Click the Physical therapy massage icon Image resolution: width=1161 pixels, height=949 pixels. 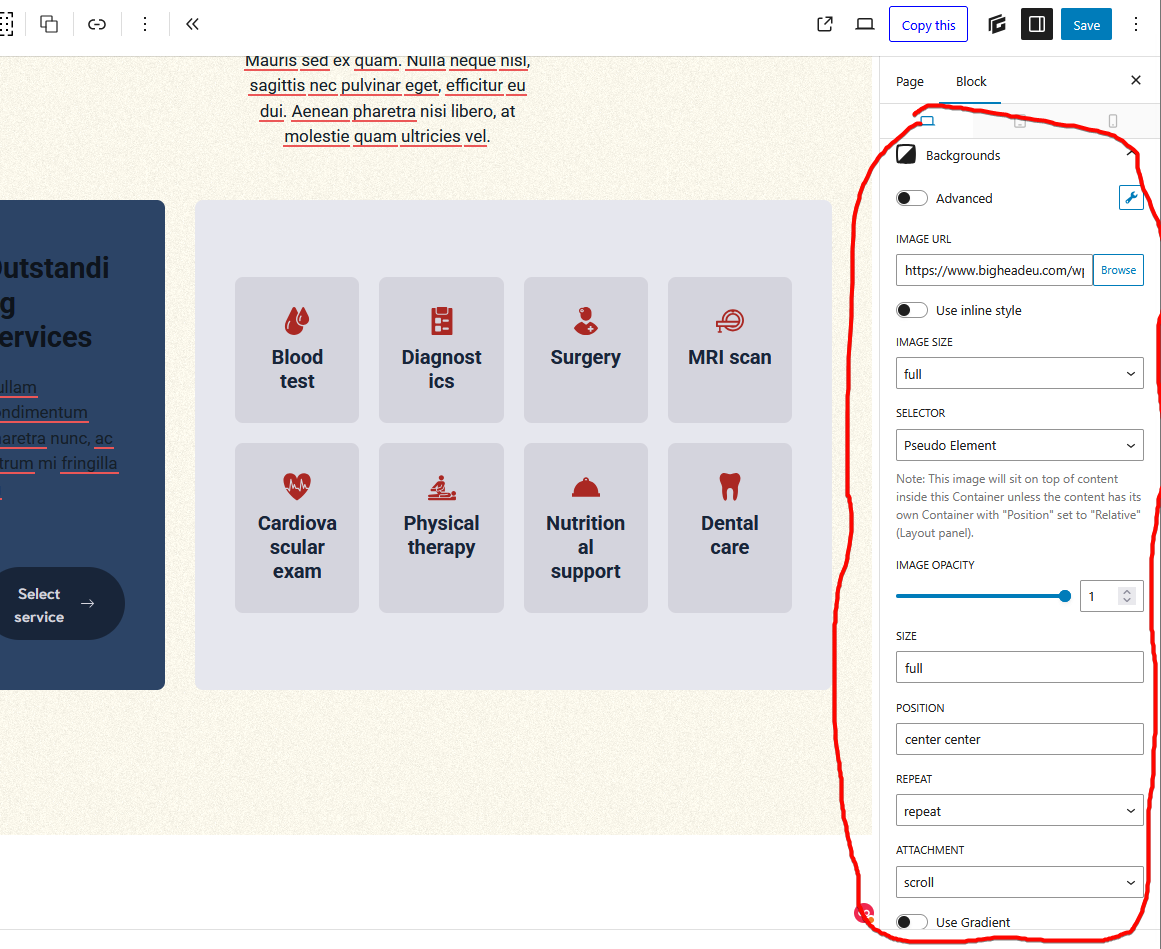coord(442,487)
